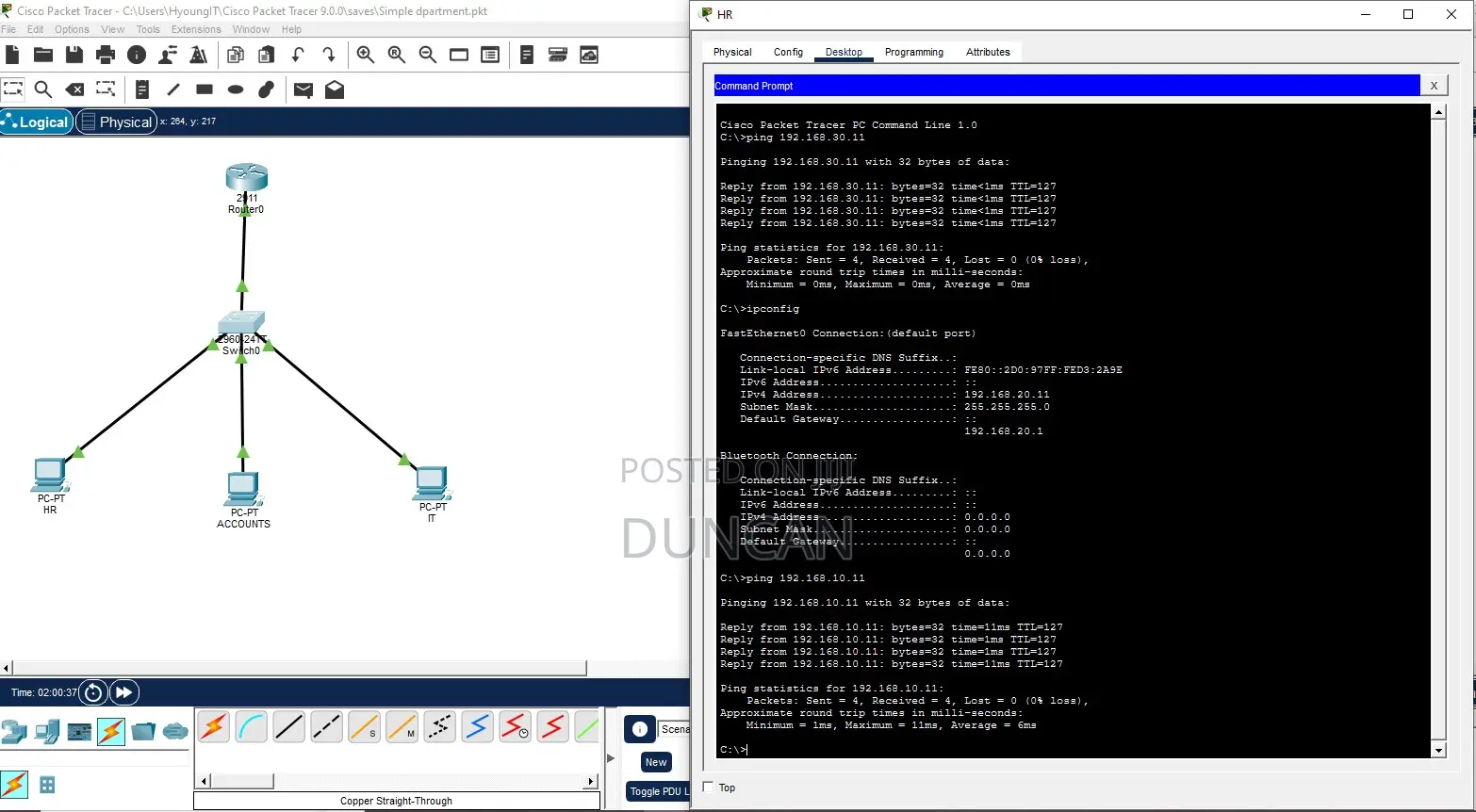This screenshot has width=1476, height=812.
Task: Choose the Delete tool icon
Action: 74,89
